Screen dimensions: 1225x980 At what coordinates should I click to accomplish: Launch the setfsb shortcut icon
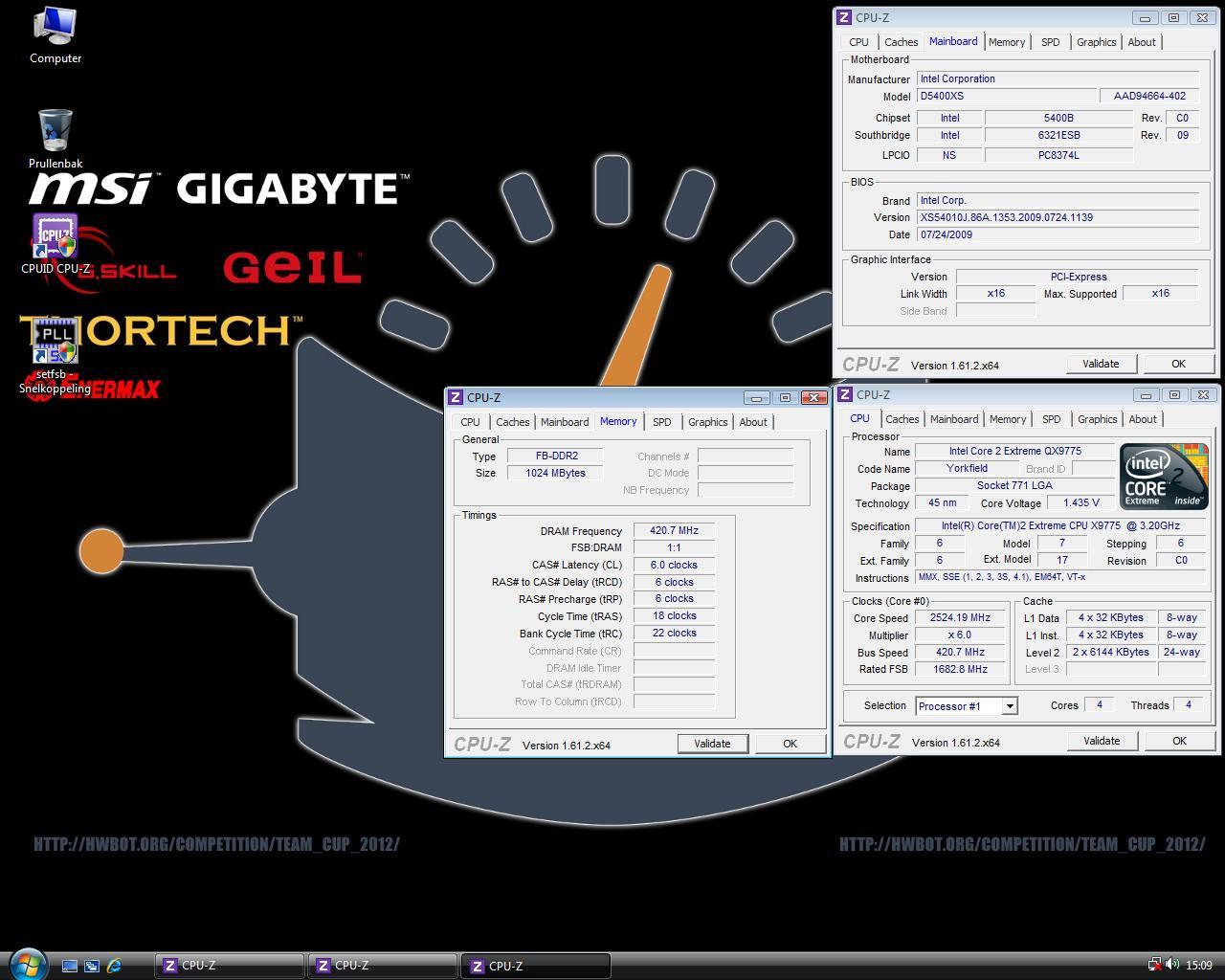pyautogui.click(x=55, y=355)
